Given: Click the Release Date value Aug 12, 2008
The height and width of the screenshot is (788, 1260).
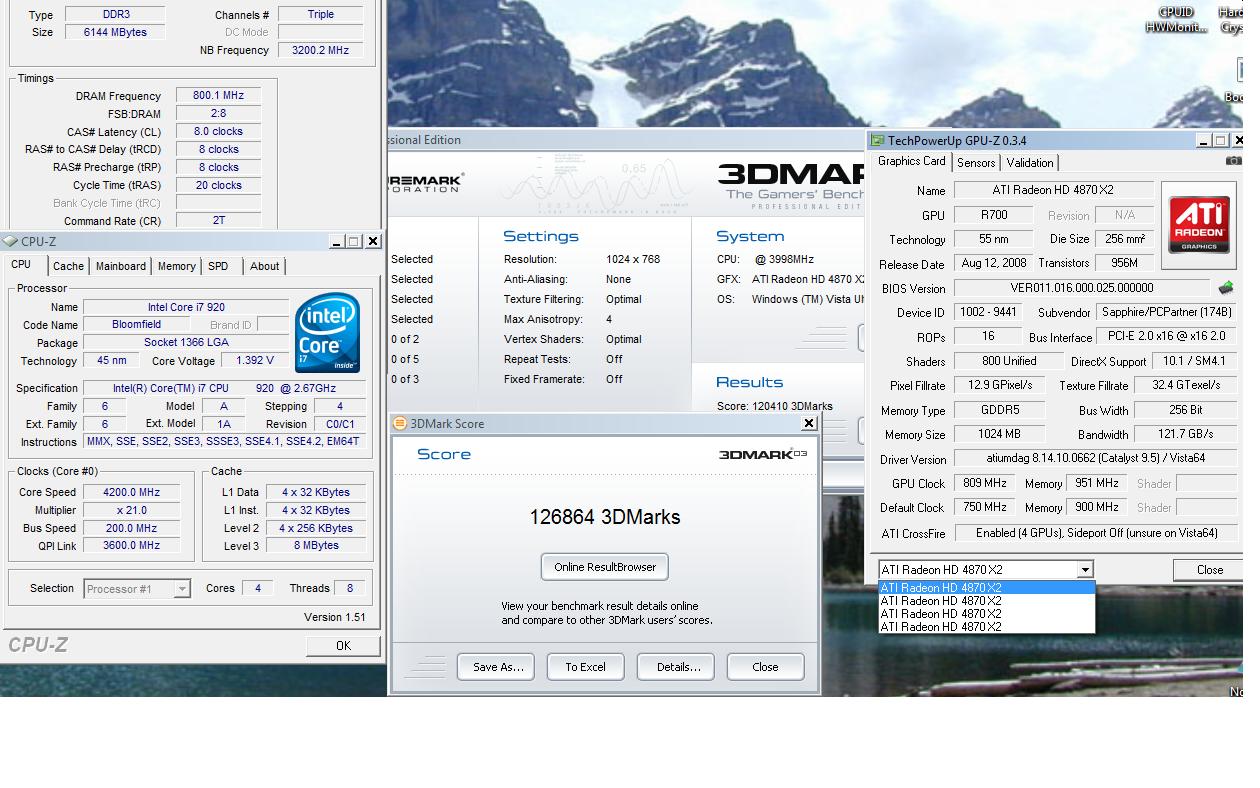Looking at the screenshot, I should coord(993,263).
